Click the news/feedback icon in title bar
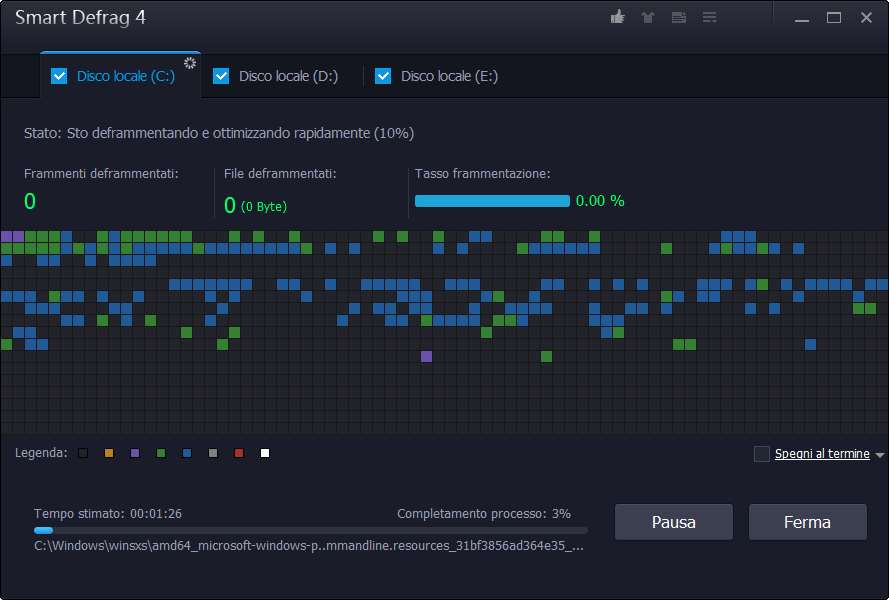 pyautogui.click(x=679, y=18)
